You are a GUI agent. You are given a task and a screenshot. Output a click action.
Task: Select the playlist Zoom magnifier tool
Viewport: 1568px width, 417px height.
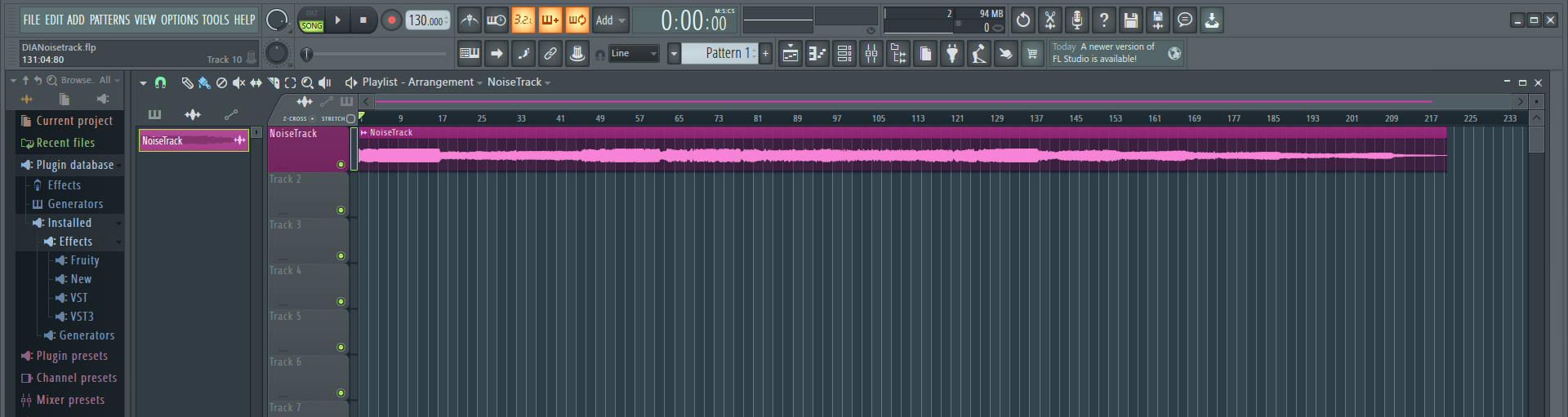307,82
